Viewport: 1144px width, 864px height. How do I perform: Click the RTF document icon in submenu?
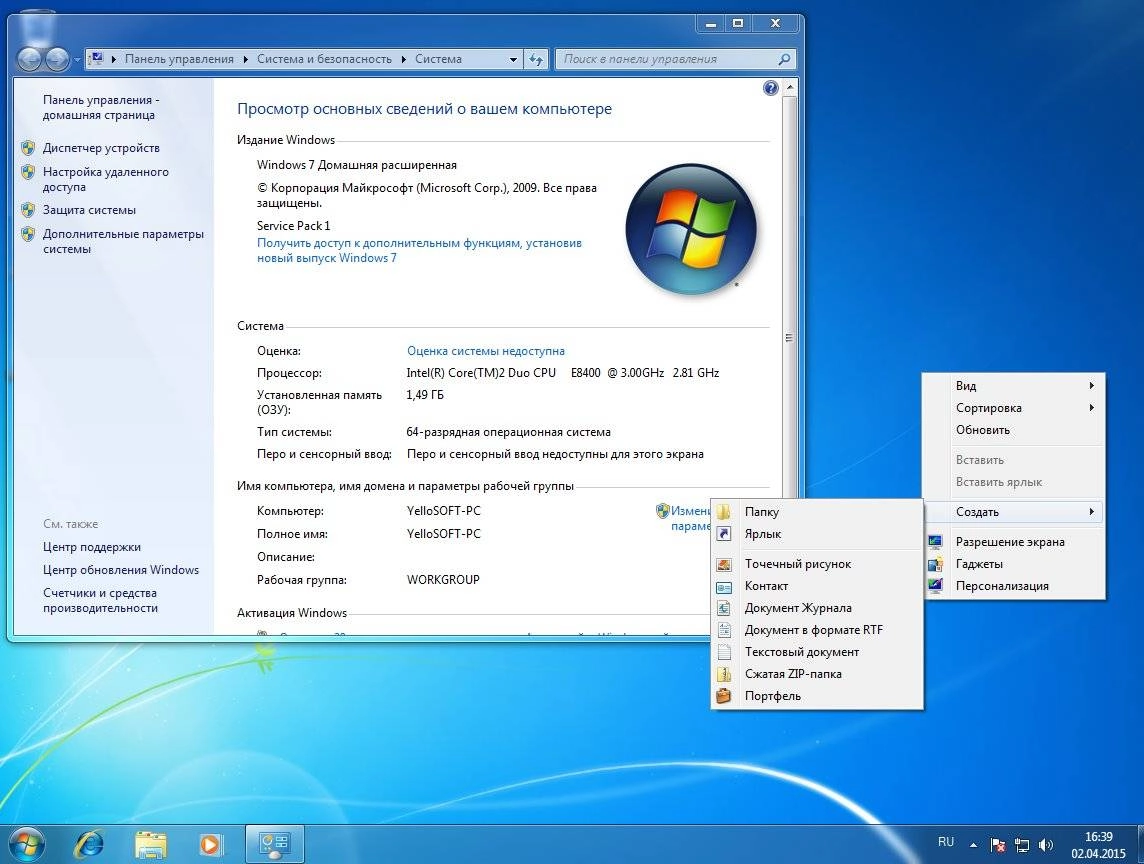tap(724, 630)
